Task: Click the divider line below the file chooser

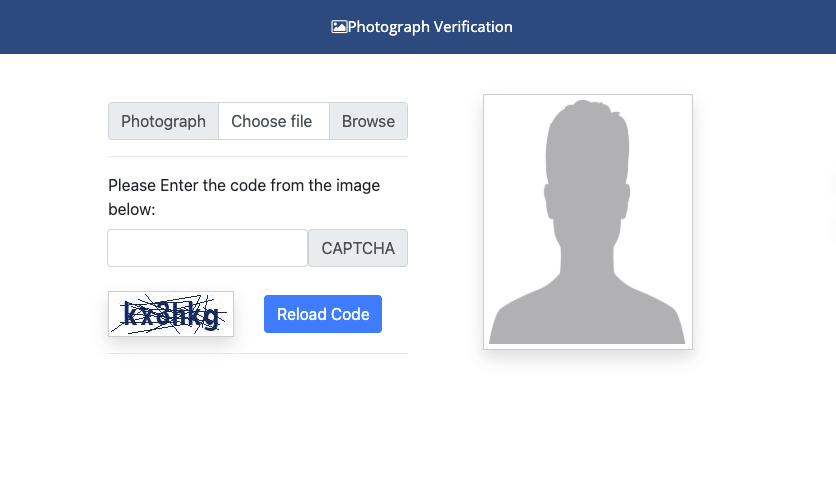Action: click(x=258, y=157)
